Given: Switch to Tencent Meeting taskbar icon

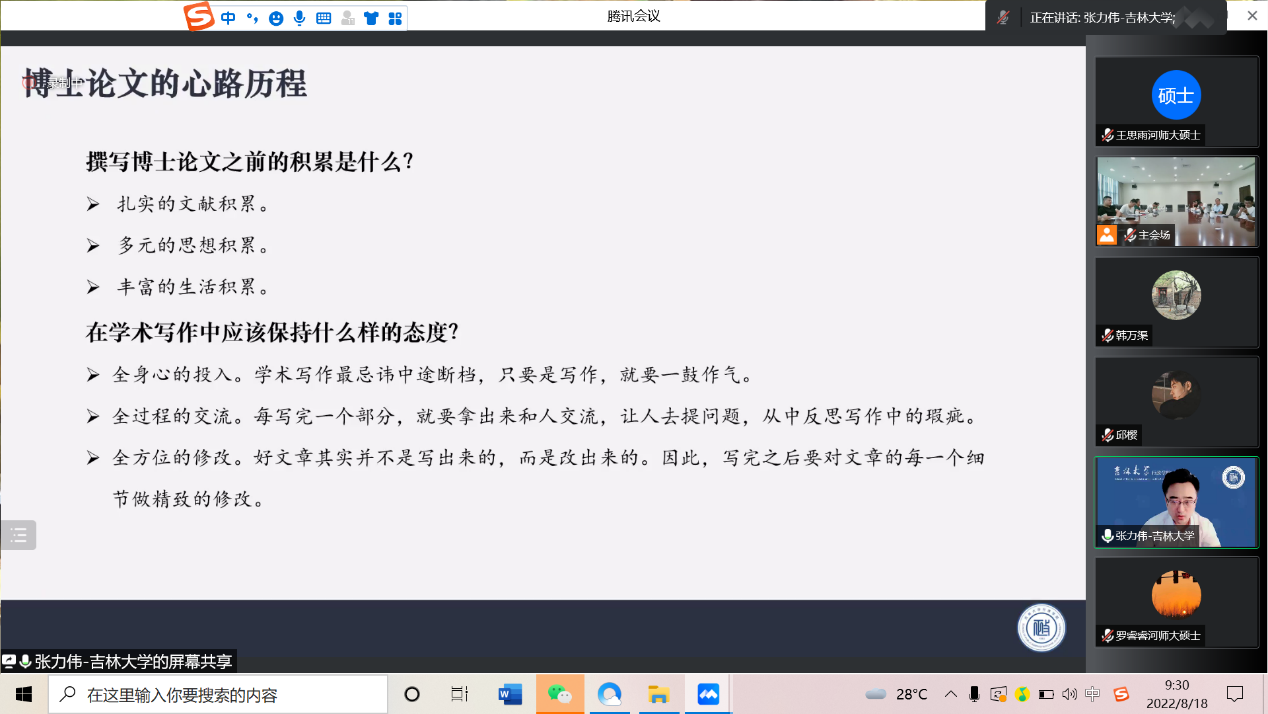Looking at the screenshot, I should (x=708, y=694).
